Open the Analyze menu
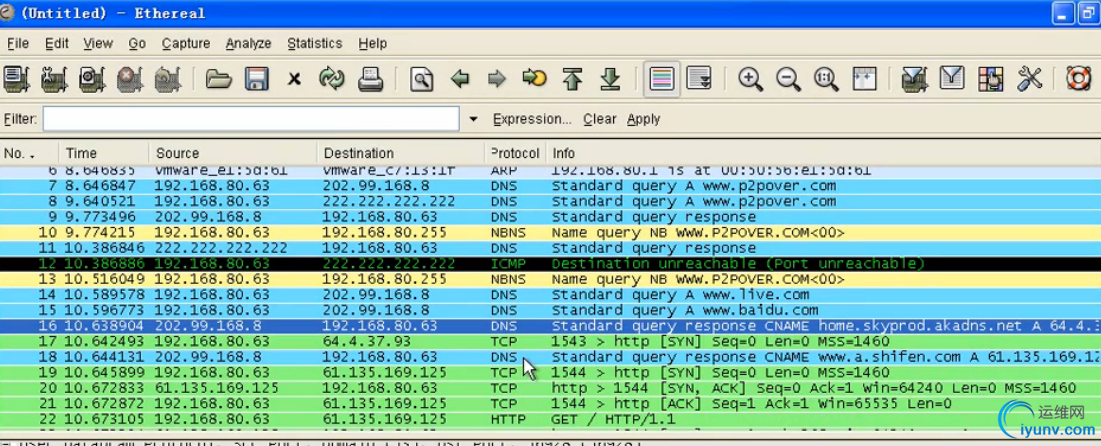The width and height of the screenshot is (1101, 446). click(249, 44)
